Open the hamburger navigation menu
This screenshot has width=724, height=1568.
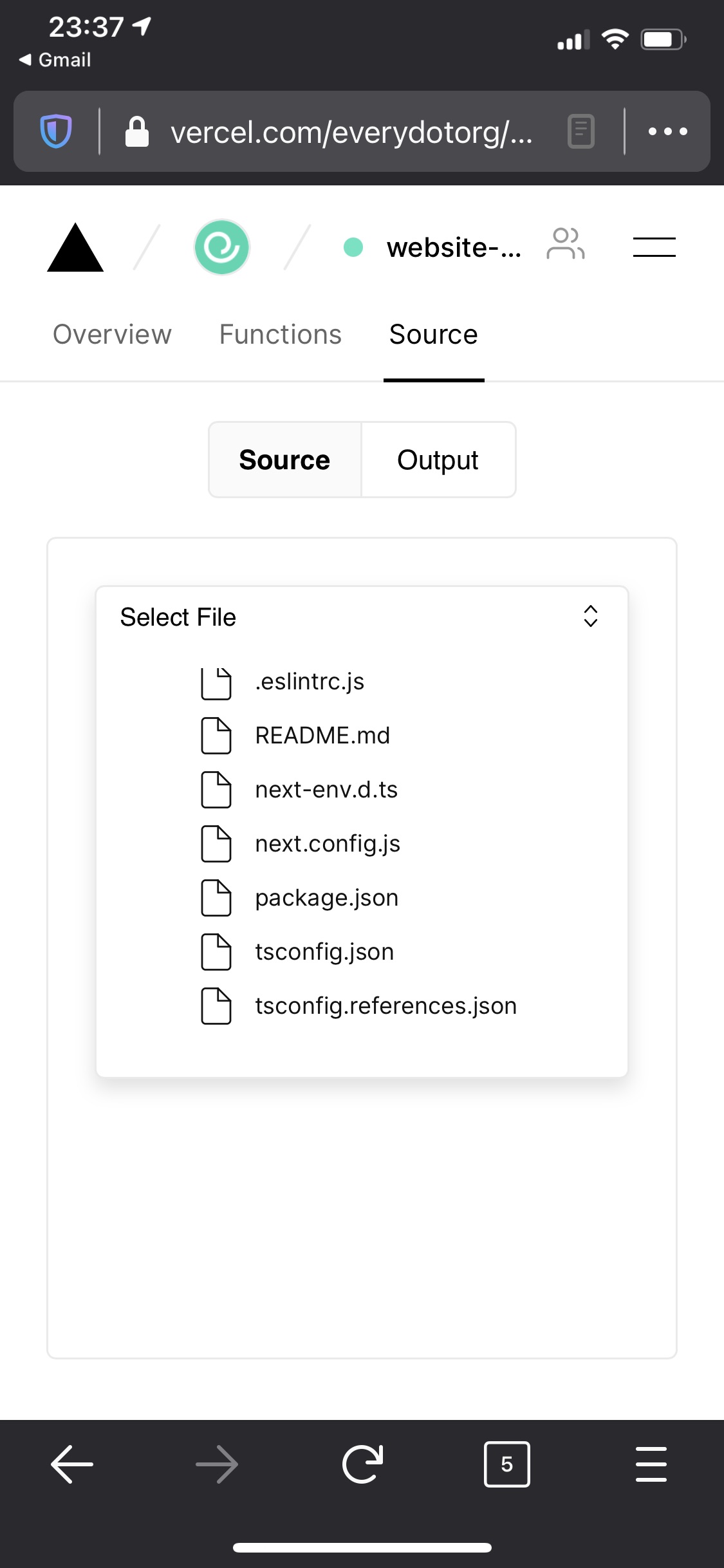(654, 247)
